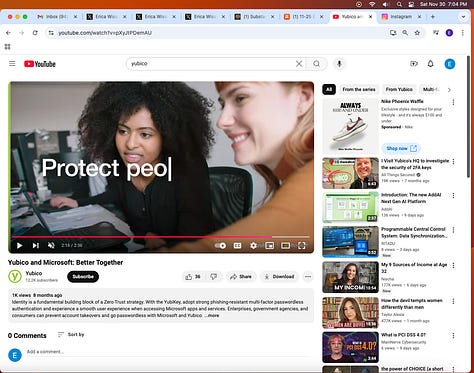
Task: Select the From Yubico chip
Action: [x=399, y=89]
